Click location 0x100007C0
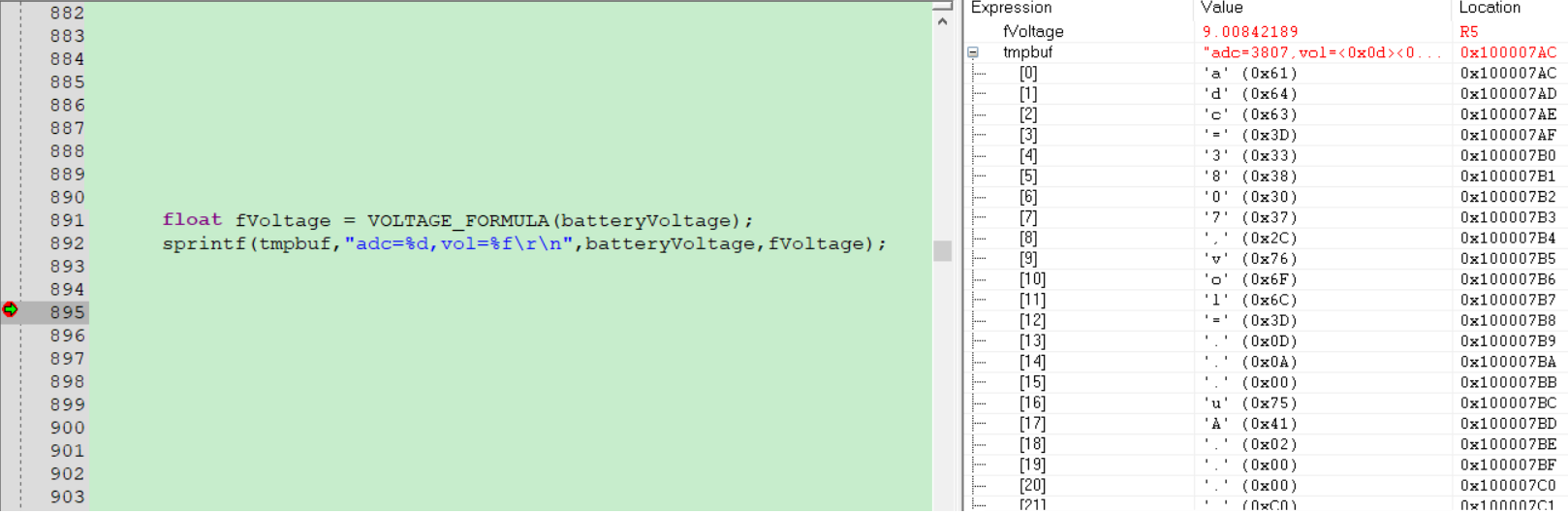Viewport: 1568px width, 514px height. click(1508, 485)
